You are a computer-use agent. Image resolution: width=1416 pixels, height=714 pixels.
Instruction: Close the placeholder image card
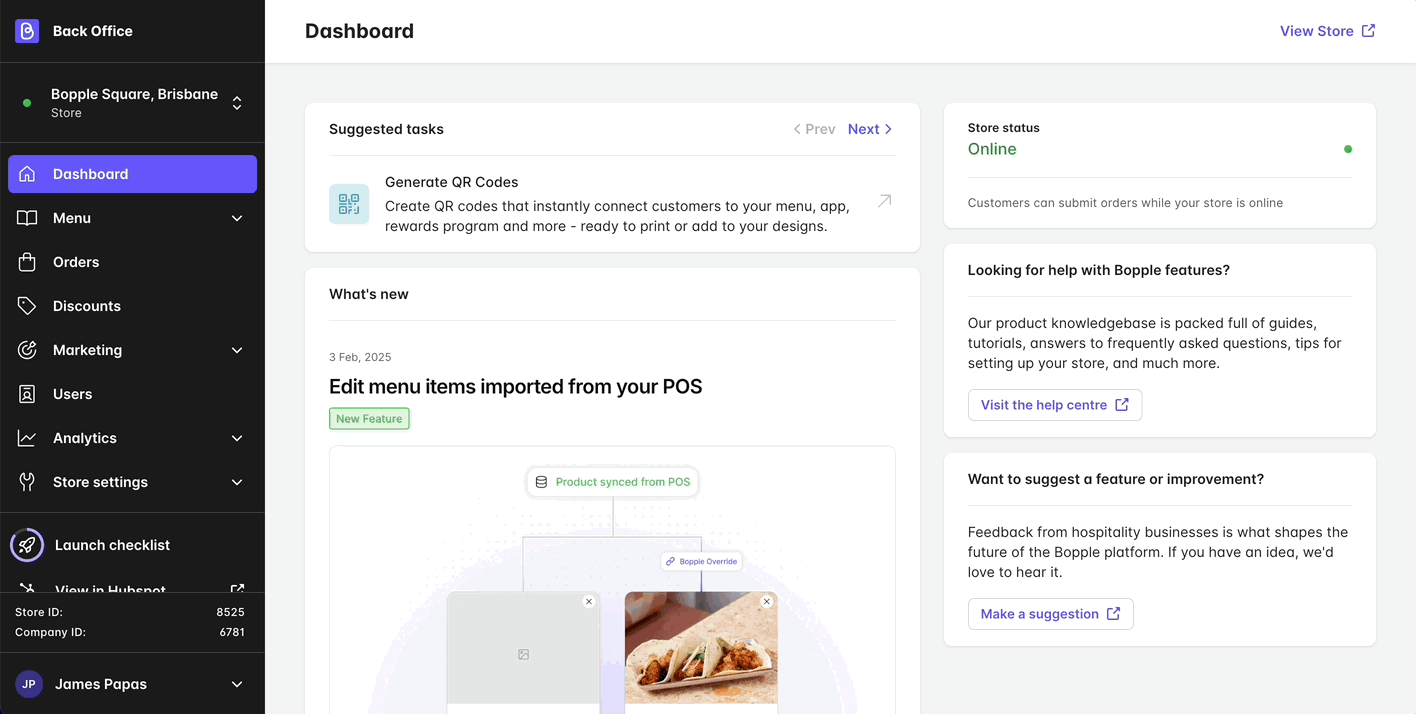click(x=589, y=601)
